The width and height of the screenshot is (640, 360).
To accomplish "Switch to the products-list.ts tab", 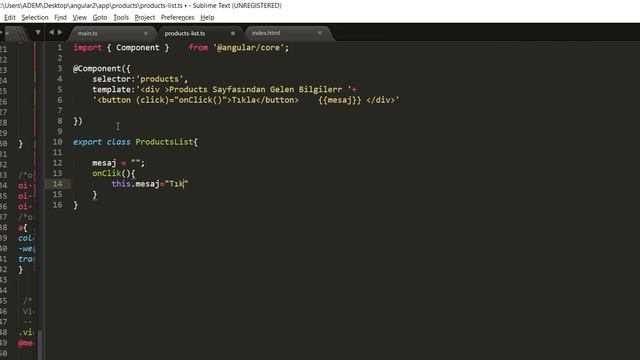I will pos(185,33).
